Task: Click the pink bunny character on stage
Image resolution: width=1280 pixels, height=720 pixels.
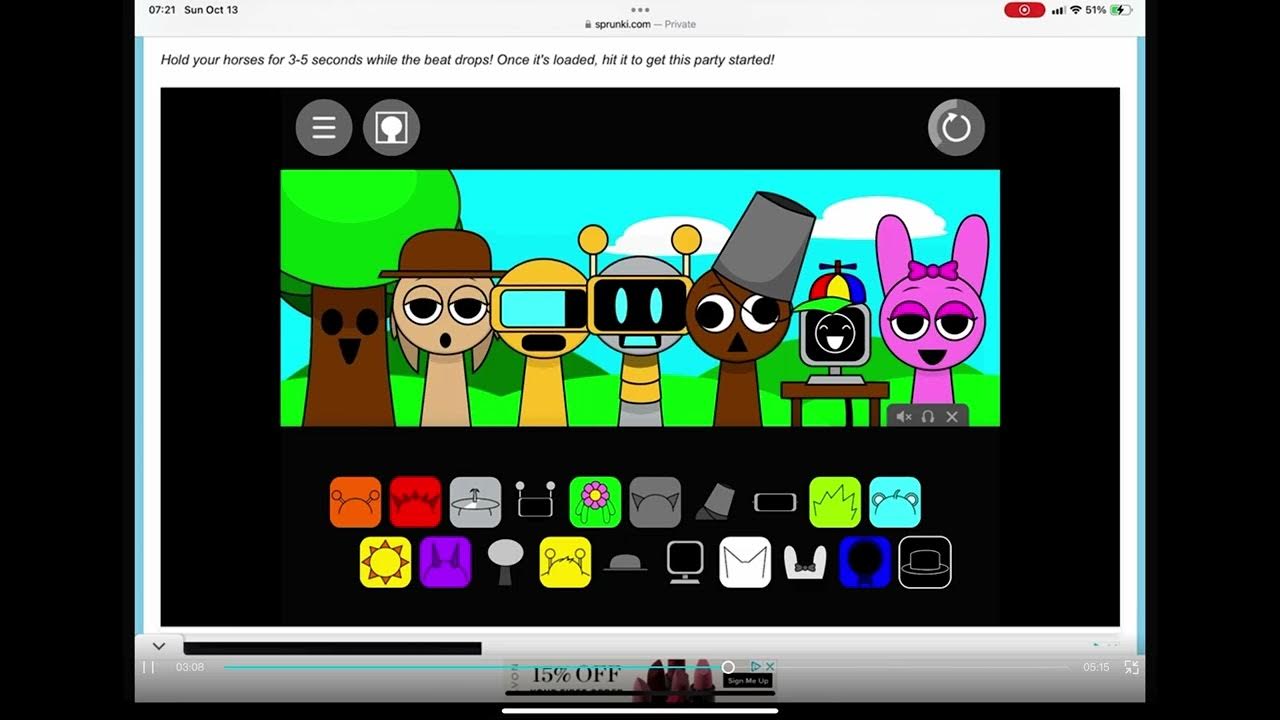Action: pos(932,320)
